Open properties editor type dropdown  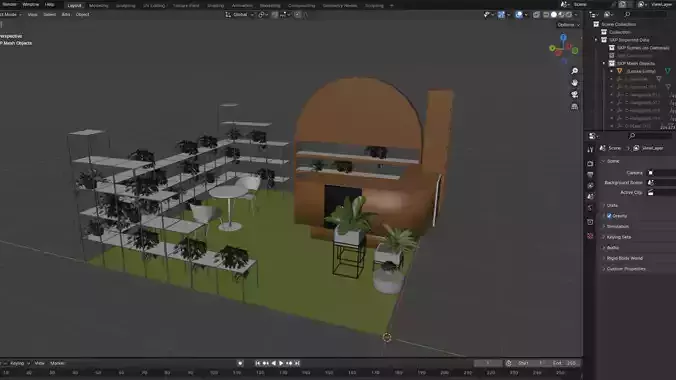pos(594,136)
